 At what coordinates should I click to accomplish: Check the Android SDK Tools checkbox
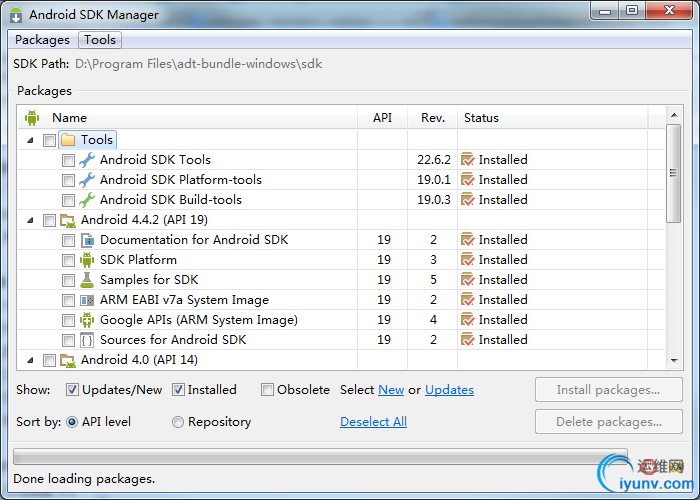click(68, 161)
